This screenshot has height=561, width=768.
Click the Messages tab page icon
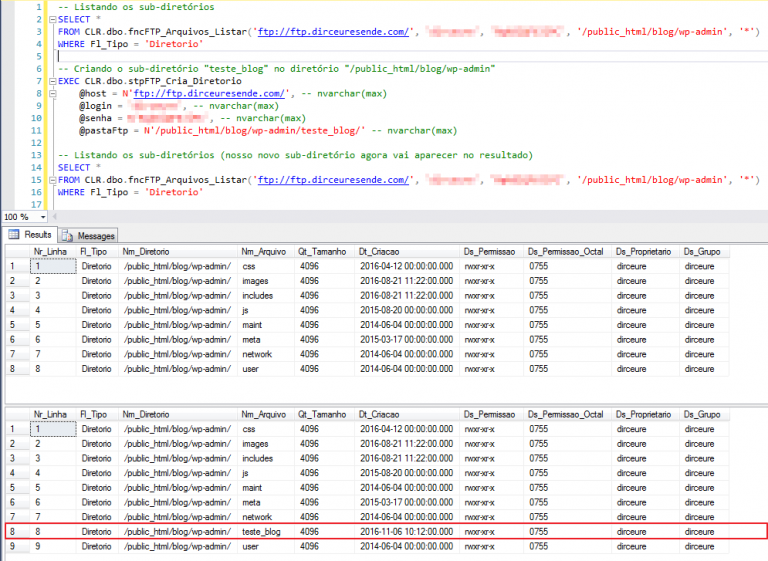click(68, 236)
